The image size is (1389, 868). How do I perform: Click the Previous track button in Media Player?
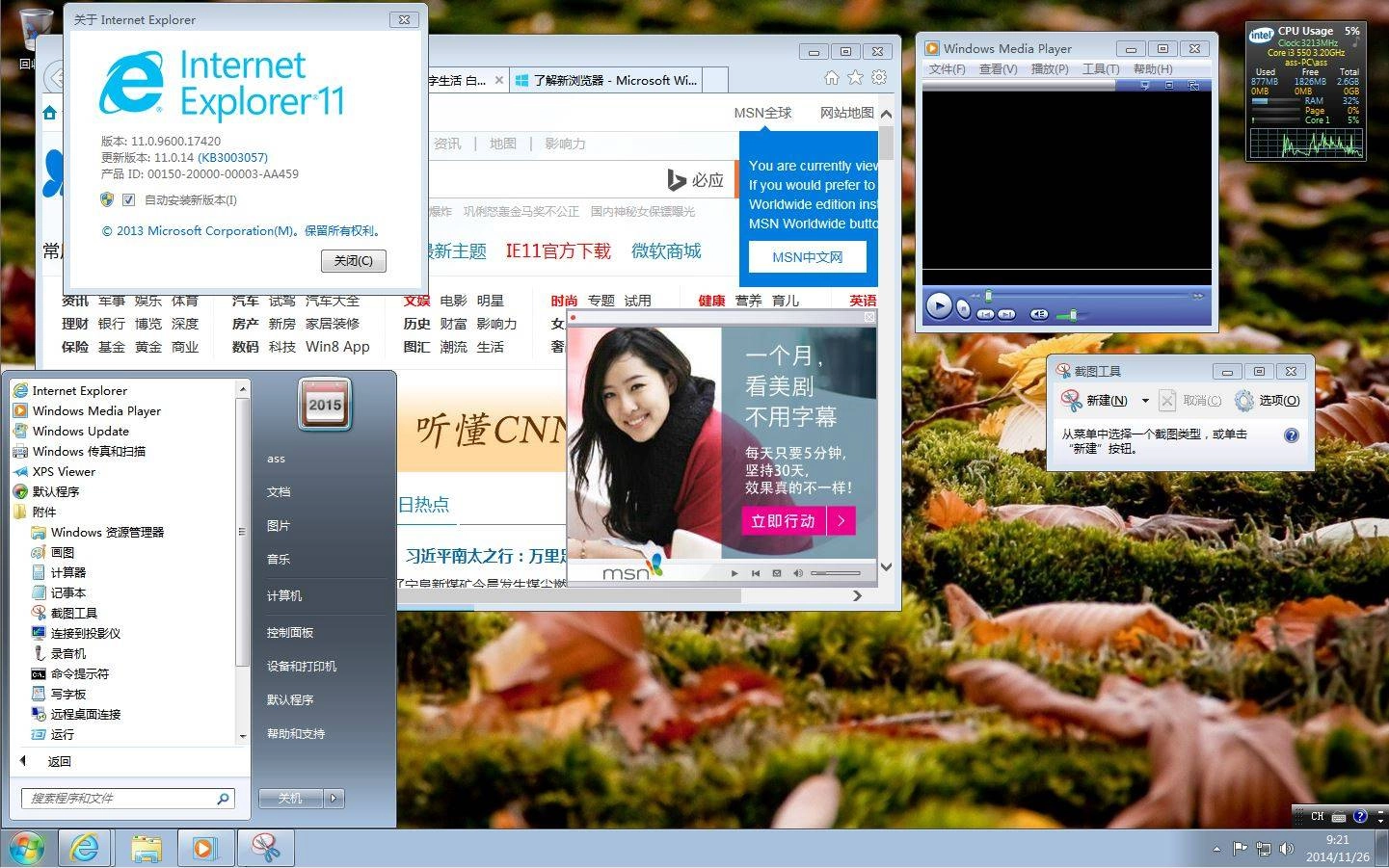tap(985, 314)
